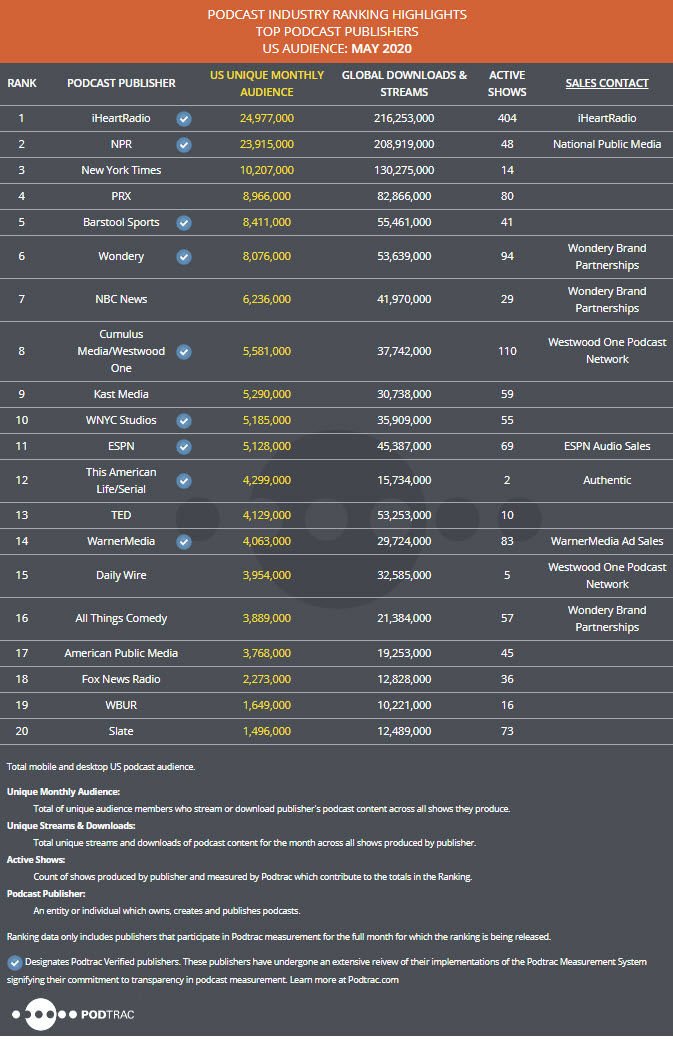Click the audience value 23,915,000
The image size is (673, 1050).
[267, 144]
